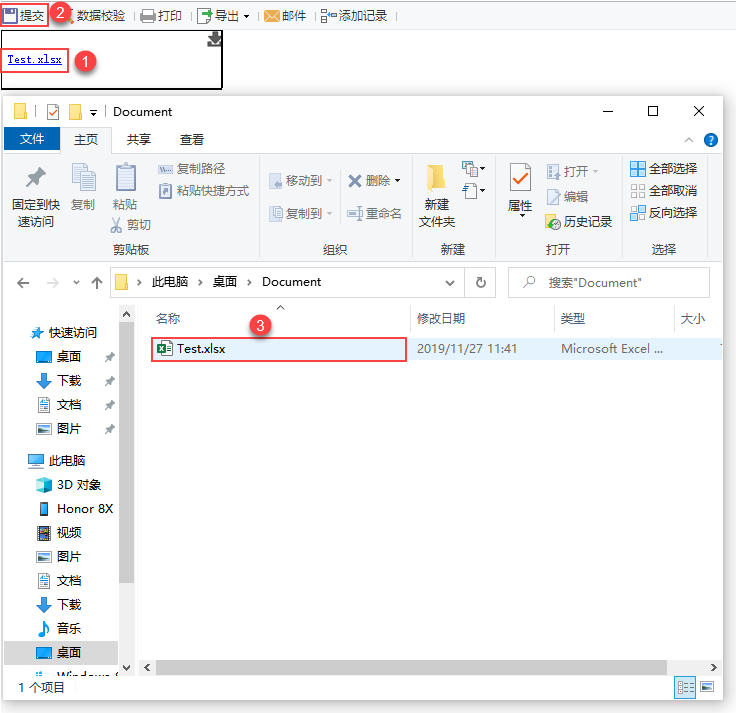
Task: Open the new item dropdown
Action: tap(473, 169)
